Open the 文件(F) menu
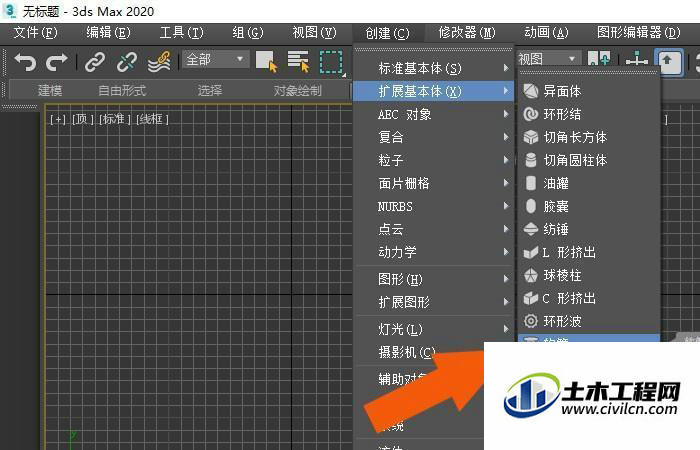 [35, 33]
